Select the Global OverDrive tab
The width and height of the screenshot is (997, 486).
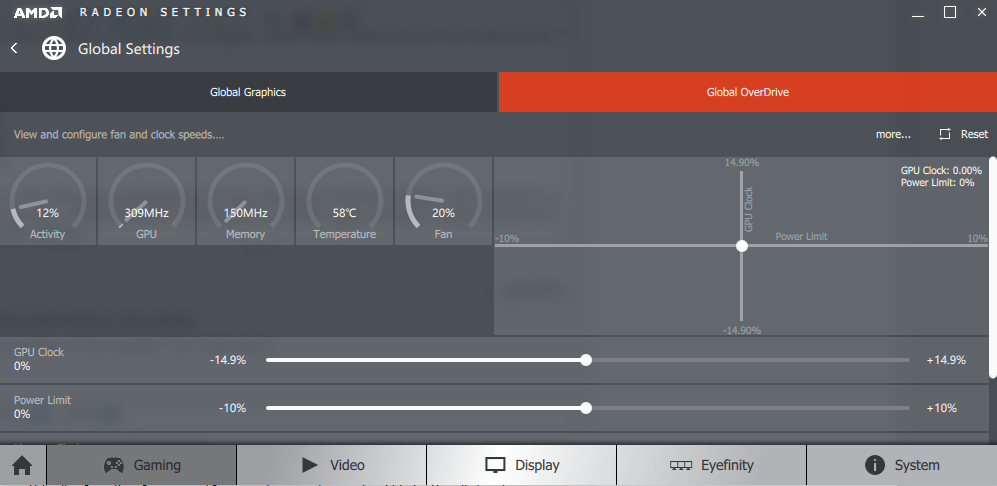pyautogui.click(x=748, y=92)
